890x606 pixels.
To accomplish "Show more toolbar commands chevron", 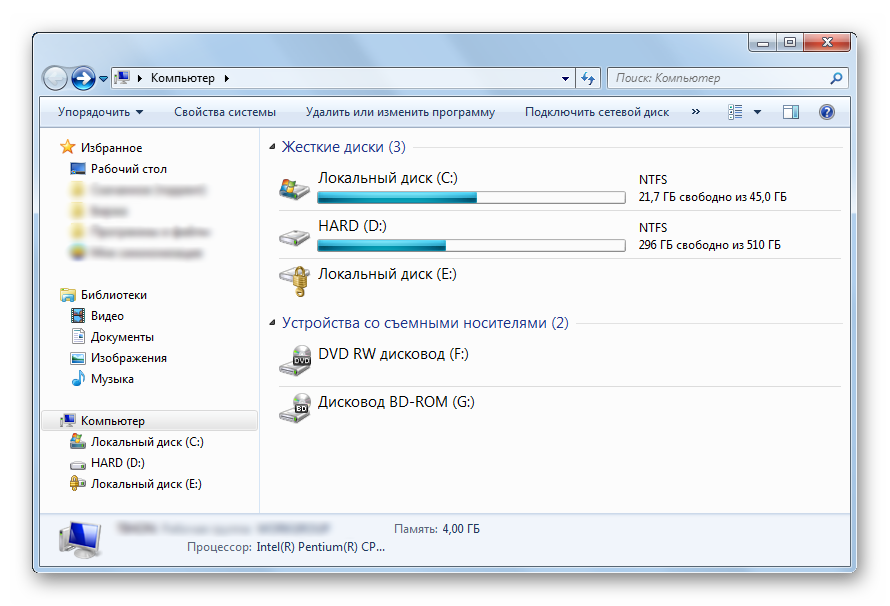I will click(696, 111).
